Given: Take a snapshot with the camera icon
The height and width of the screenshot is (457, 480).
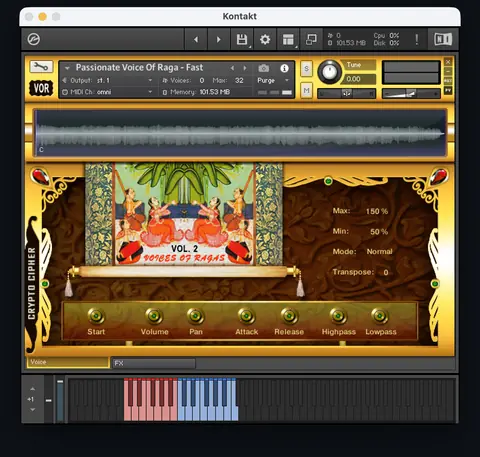Looking at the screenshot, I should pos(264,68).
